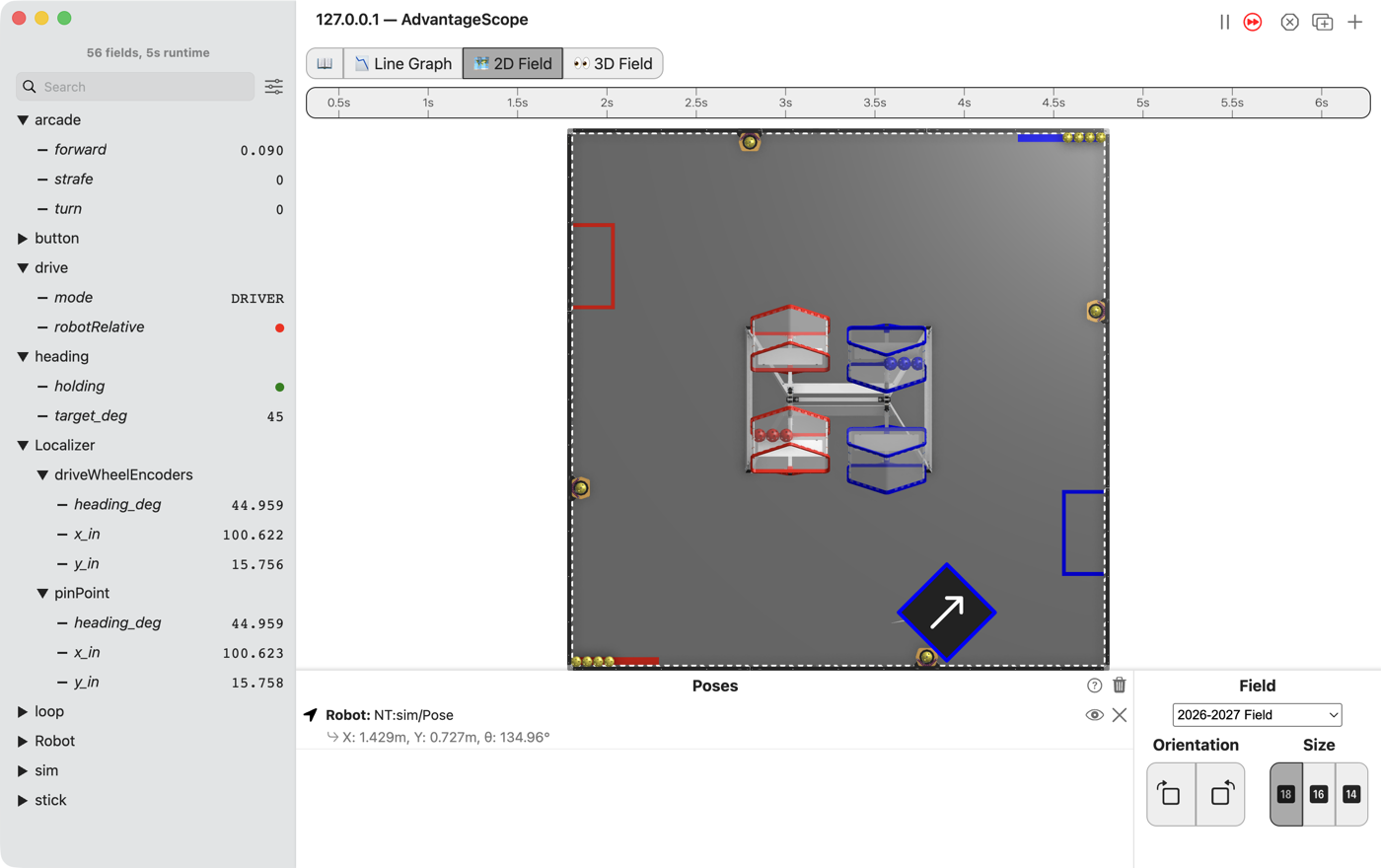Collapse the driveWheelEncoders subgroup
This screenshot has width=1381, height=868.
tap(42, 475)
